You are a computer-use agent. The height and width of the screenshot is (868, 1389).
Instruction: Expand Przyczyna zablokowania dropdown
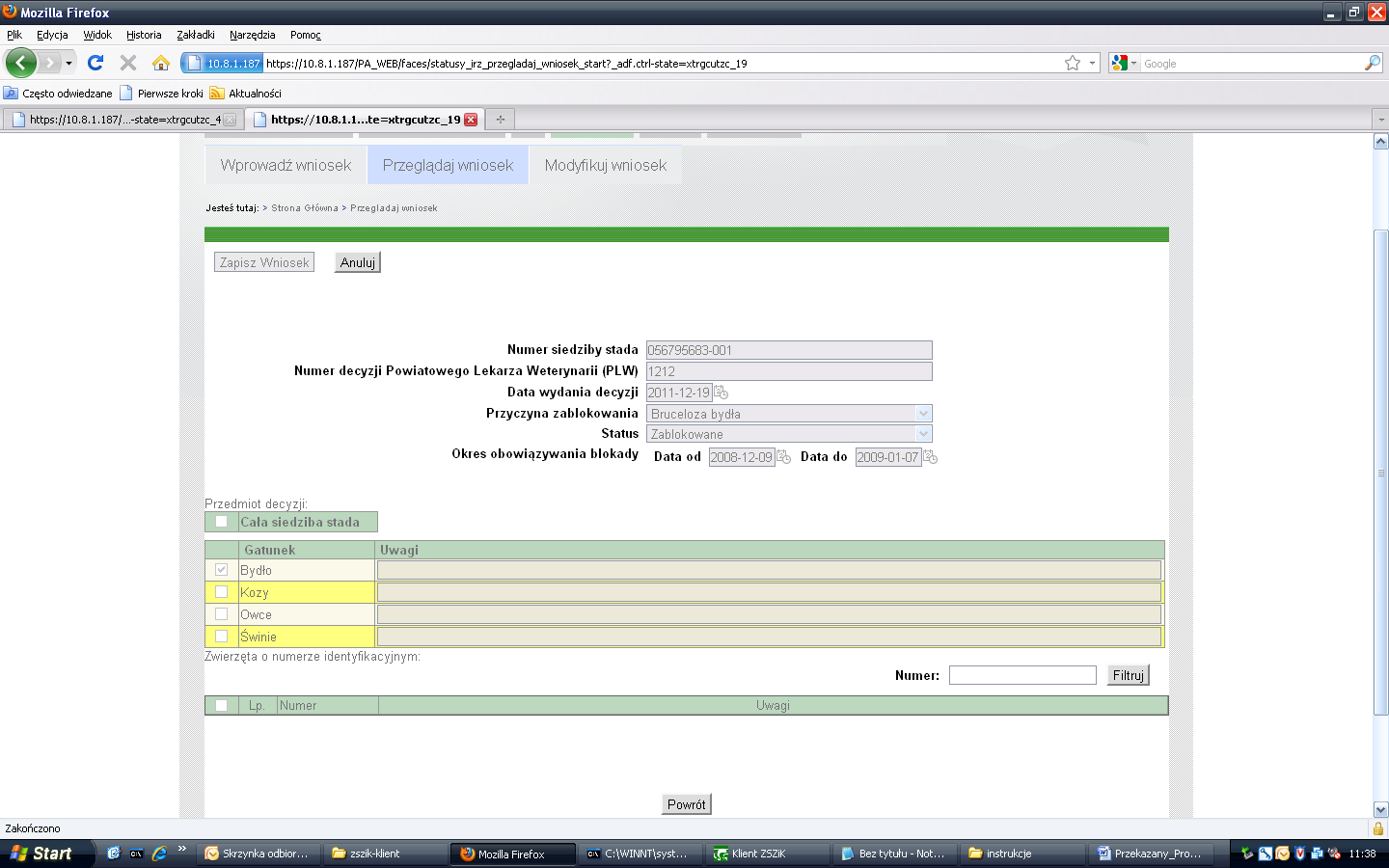(x=923, y=414)
